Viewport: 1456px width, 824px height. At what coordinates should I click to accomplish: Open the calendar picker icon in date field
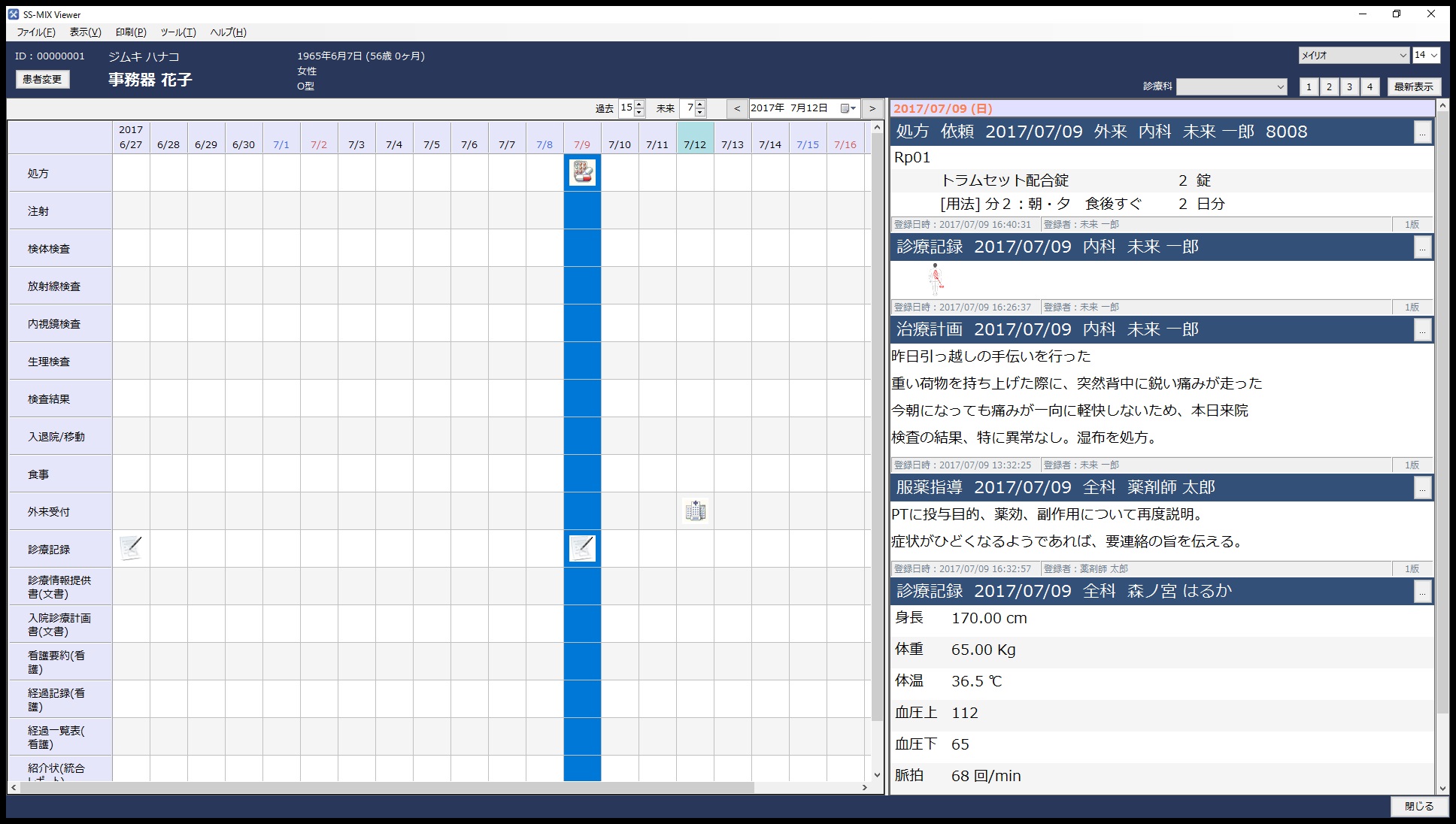(x=848, y=108)
